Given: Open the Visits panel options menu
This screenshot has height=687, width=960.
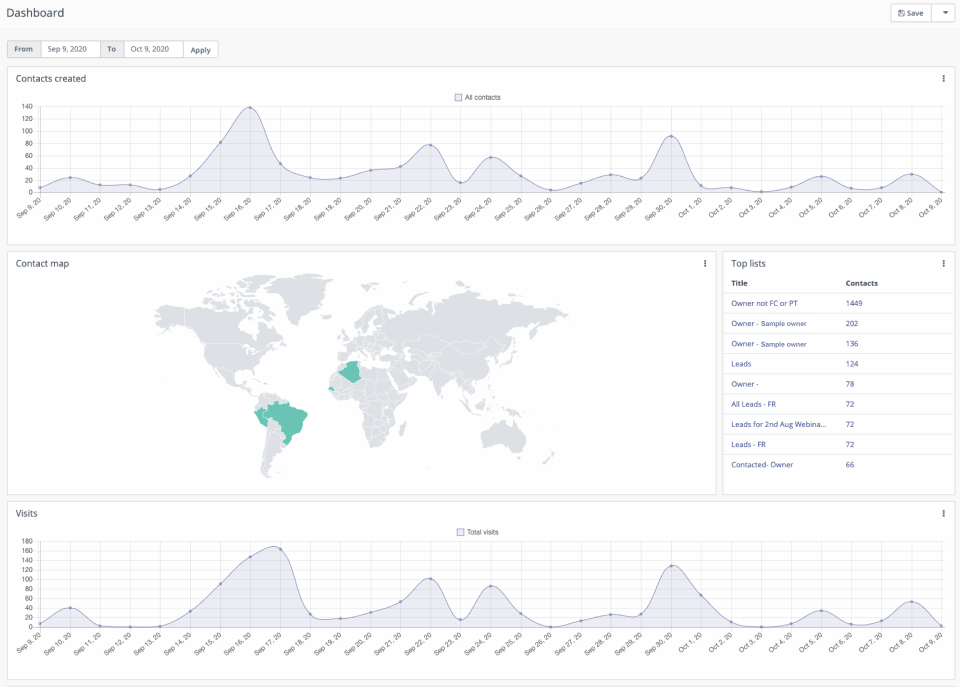Looking at the screenshot, I should click(x=943, y=513).
